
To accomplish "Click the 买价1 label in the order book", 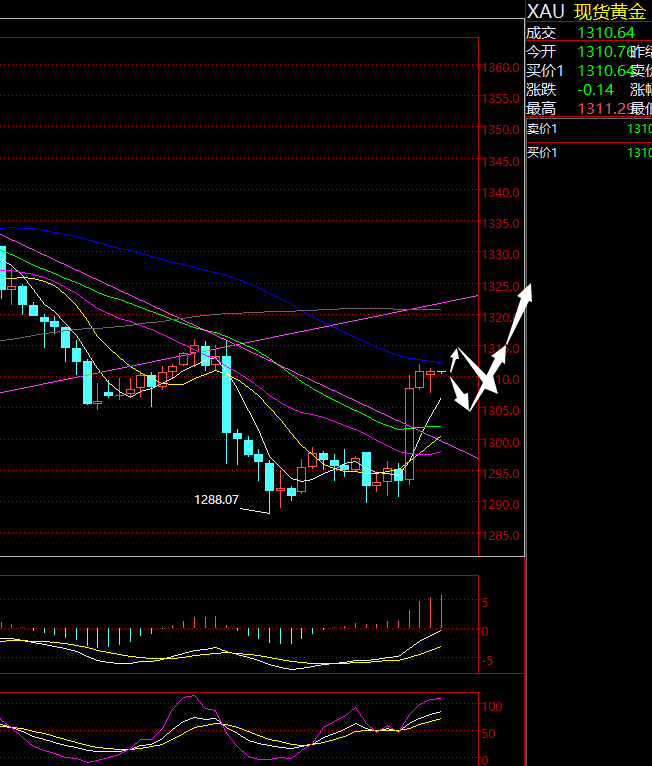I will pyautogui.click(x=542, y=153).
